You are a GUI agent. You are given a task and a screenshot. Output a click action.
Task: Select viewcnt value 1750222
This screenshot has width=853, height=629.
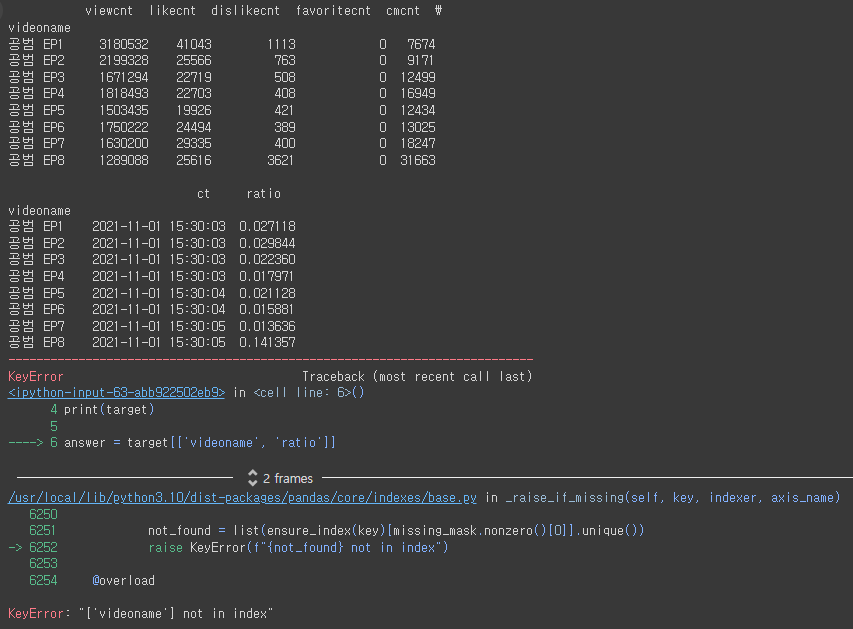coord(123,127)
